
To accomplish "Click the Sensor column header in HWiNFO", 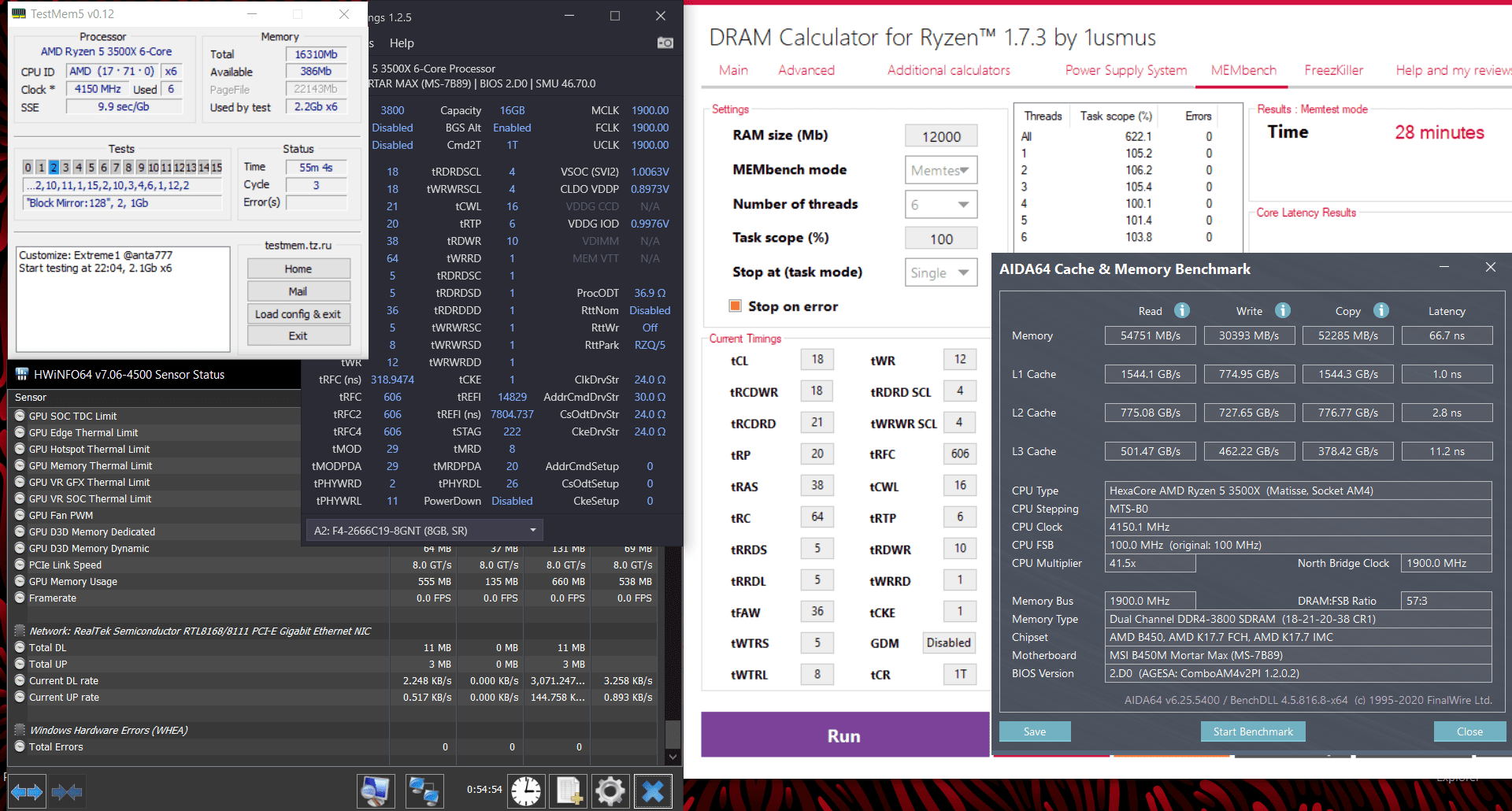I will click(154, 397).
